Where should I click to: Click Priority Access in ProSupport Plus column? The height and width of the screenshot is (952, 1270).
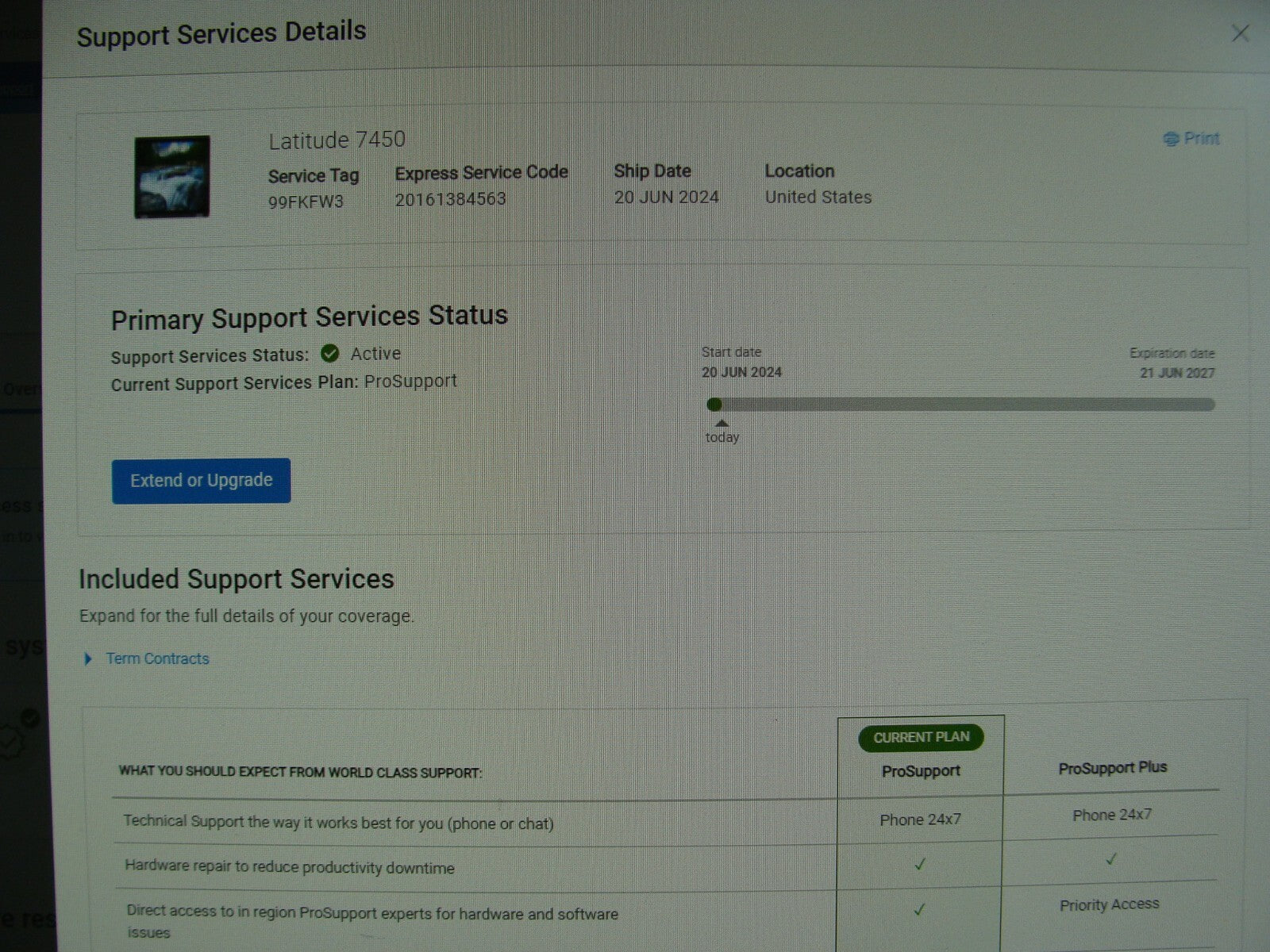tap(1109, 904)
